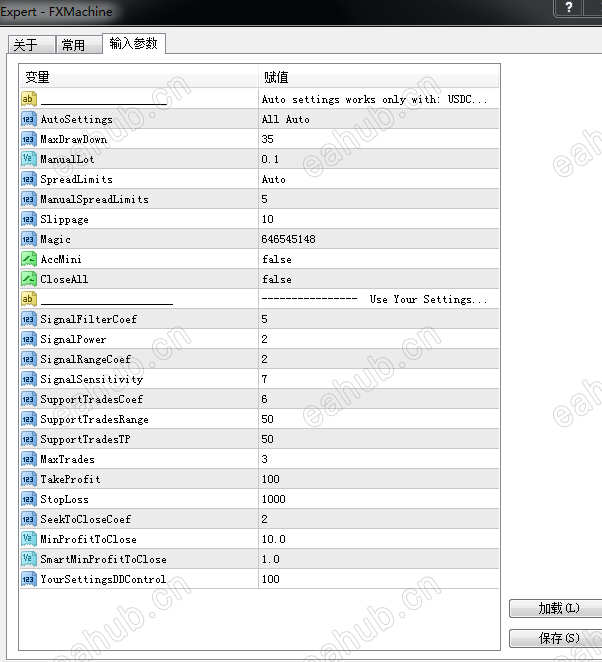Click the integer icon beside SpreadLimits
This screenshot has height=662, width=602.
click(29, 179)
